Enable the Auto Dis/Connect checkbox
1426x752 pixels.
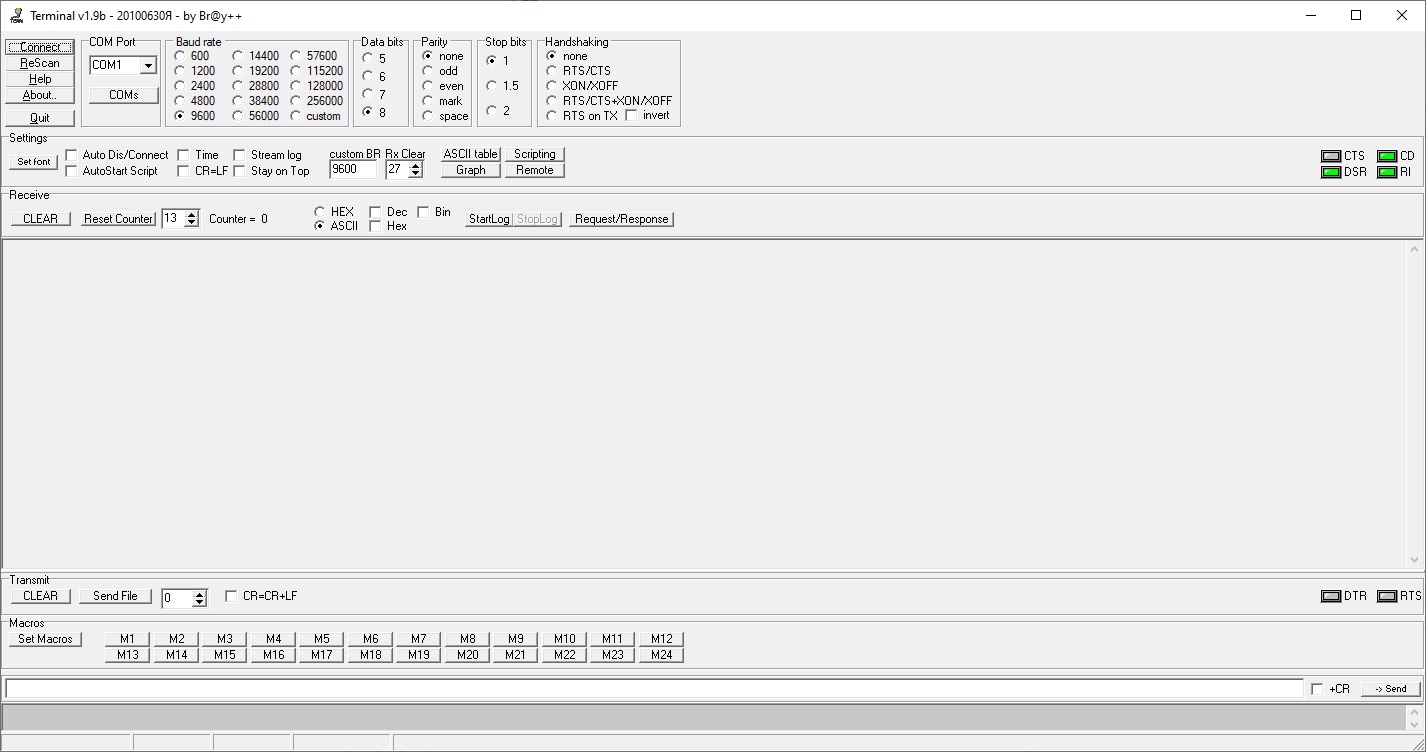click(71, 155)
